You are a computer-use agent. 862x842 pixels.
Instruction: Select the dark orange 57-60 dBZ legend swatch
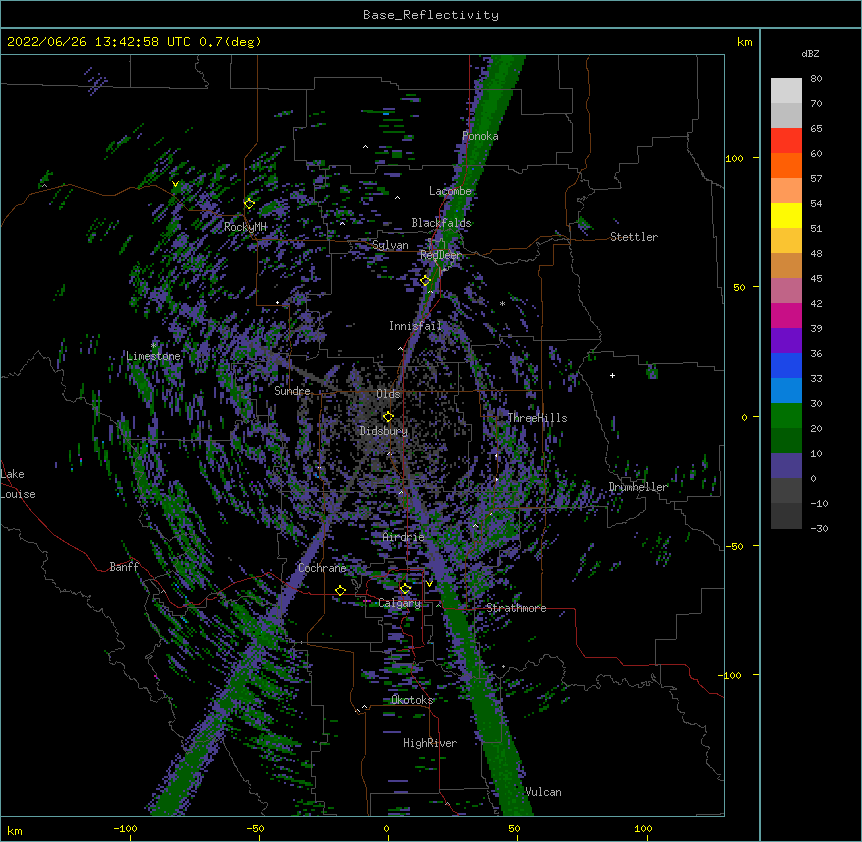click(786, 165)
